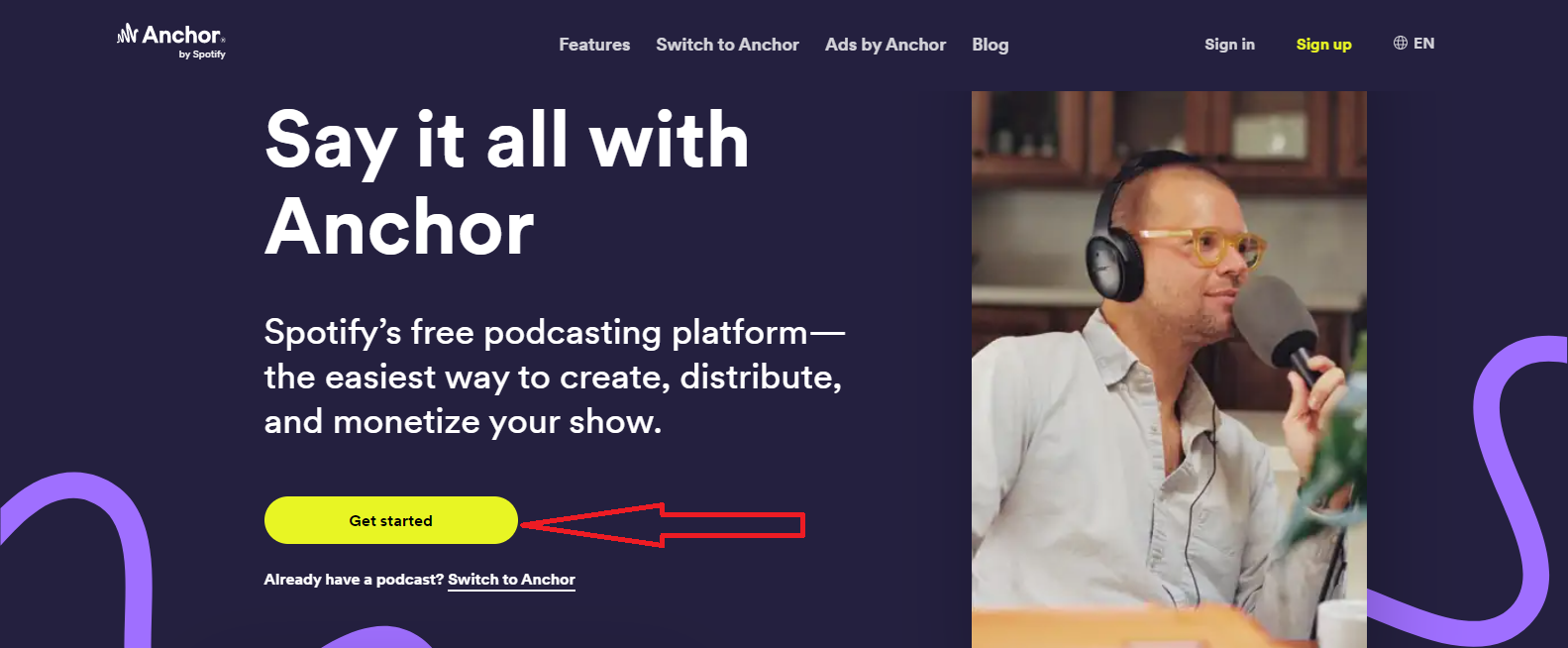Go to Ads by Anchor page
The image size is (1568, 648).
[886, 45]
